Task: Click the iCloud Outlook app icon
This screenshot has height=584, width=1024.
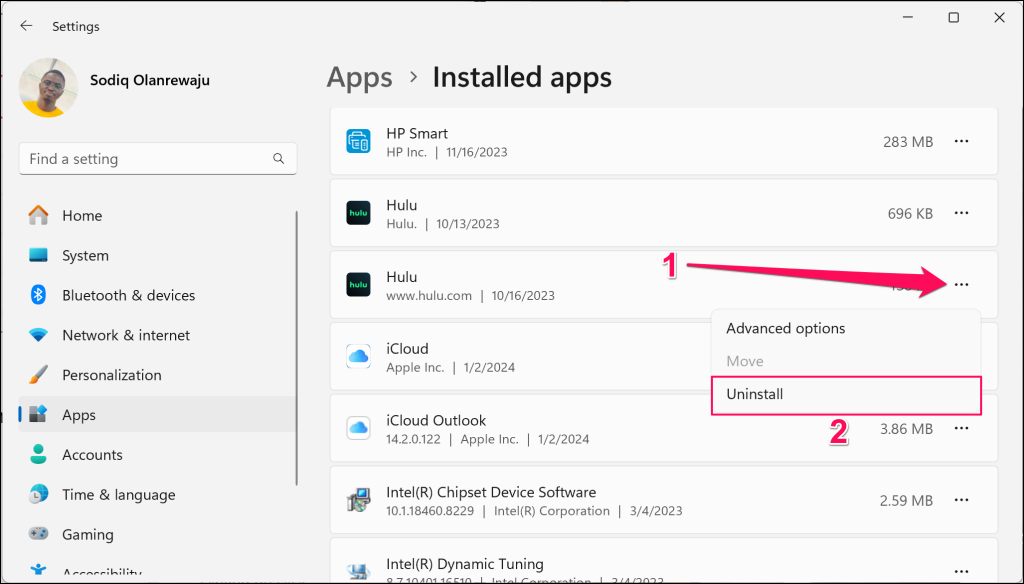Action: click(358, 429)
